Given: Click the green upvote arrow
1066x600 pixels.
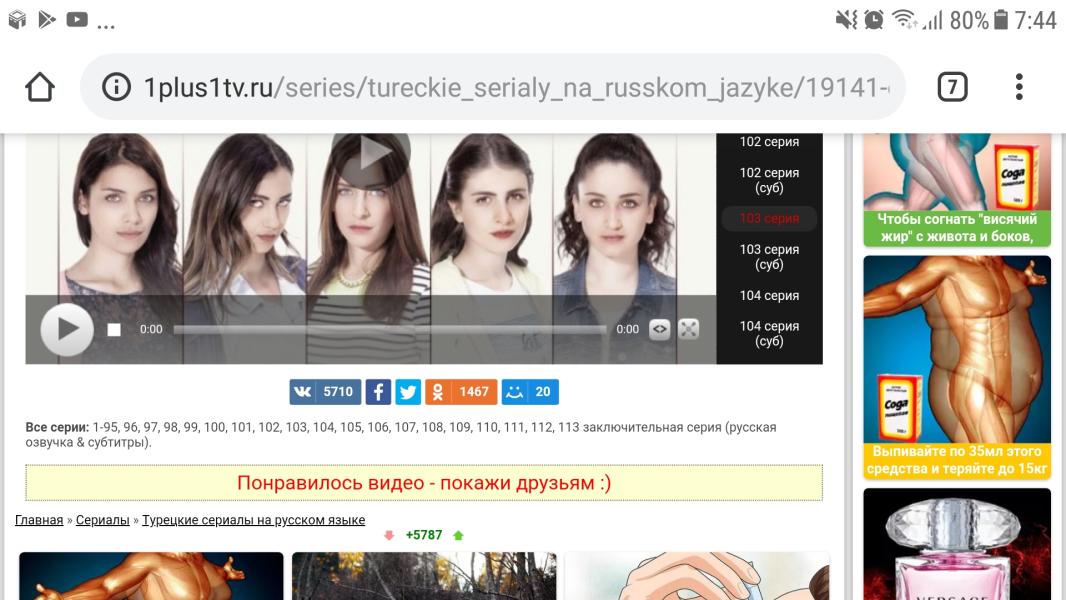Looking at the screenshot, I should 458,535.
